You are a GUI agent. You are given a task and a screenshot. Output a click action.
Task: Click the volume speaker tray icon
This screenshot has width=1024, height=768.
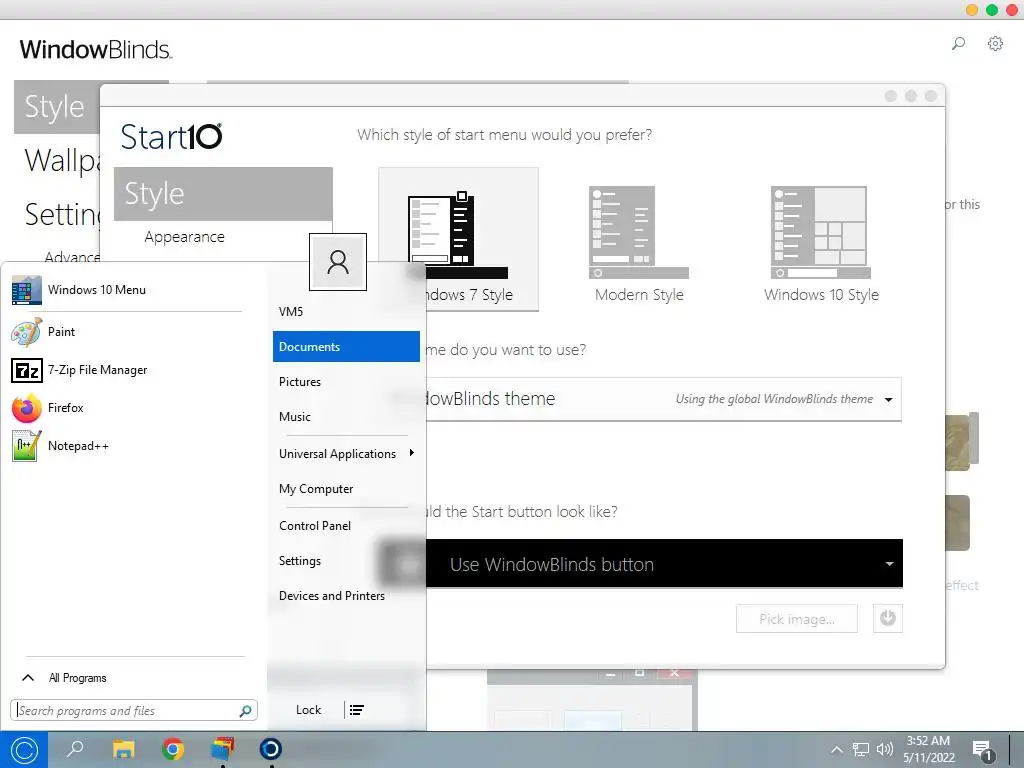tap(885, 750)
